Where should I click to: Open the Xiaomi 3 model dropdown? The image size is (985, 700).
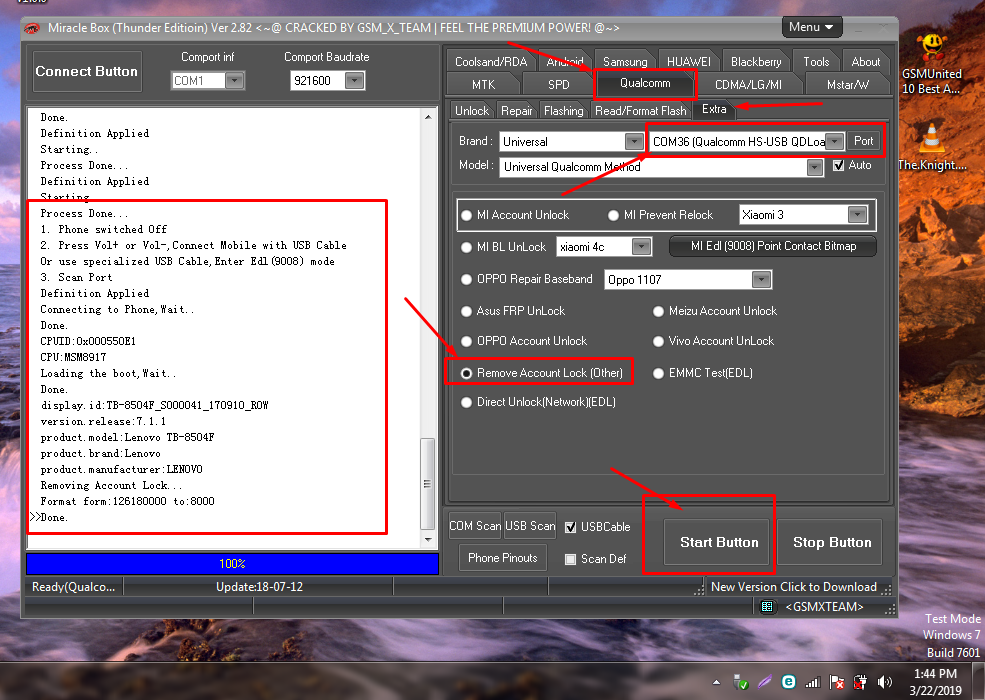[x=857, y=215]
